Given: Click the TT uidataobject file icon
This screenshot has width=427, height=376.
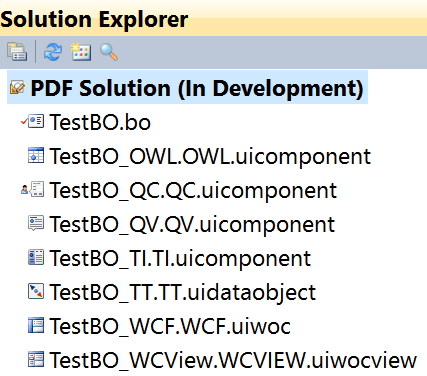Looking at the screenshot, I should (36, 291).
